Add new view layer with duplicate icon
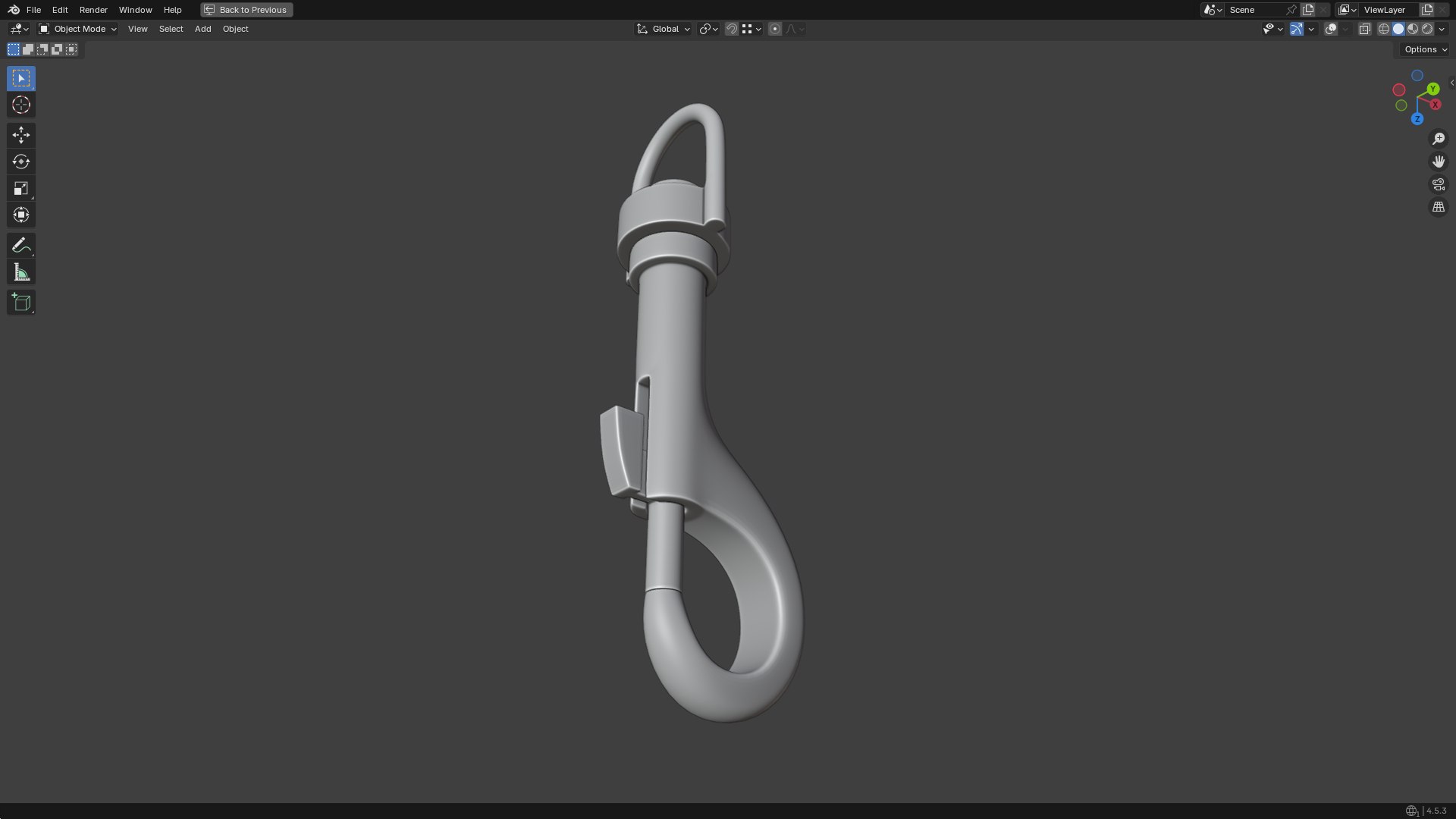Image resolution: width=1456 pixels, height=819 pixels. pos(1426,10)
